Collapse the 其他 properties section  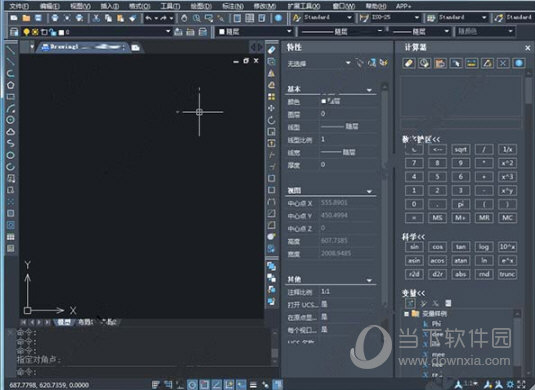[x=369, y=280]
